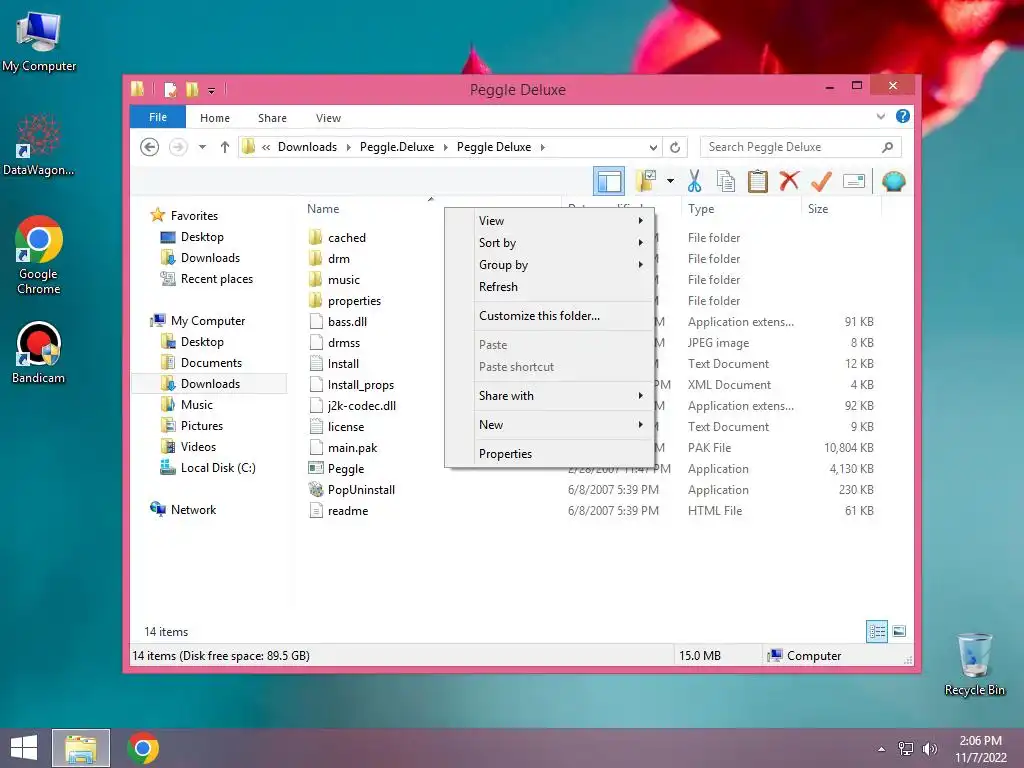Switch to the View ribbon tab

pyautogui.click(x=328, y=118)
